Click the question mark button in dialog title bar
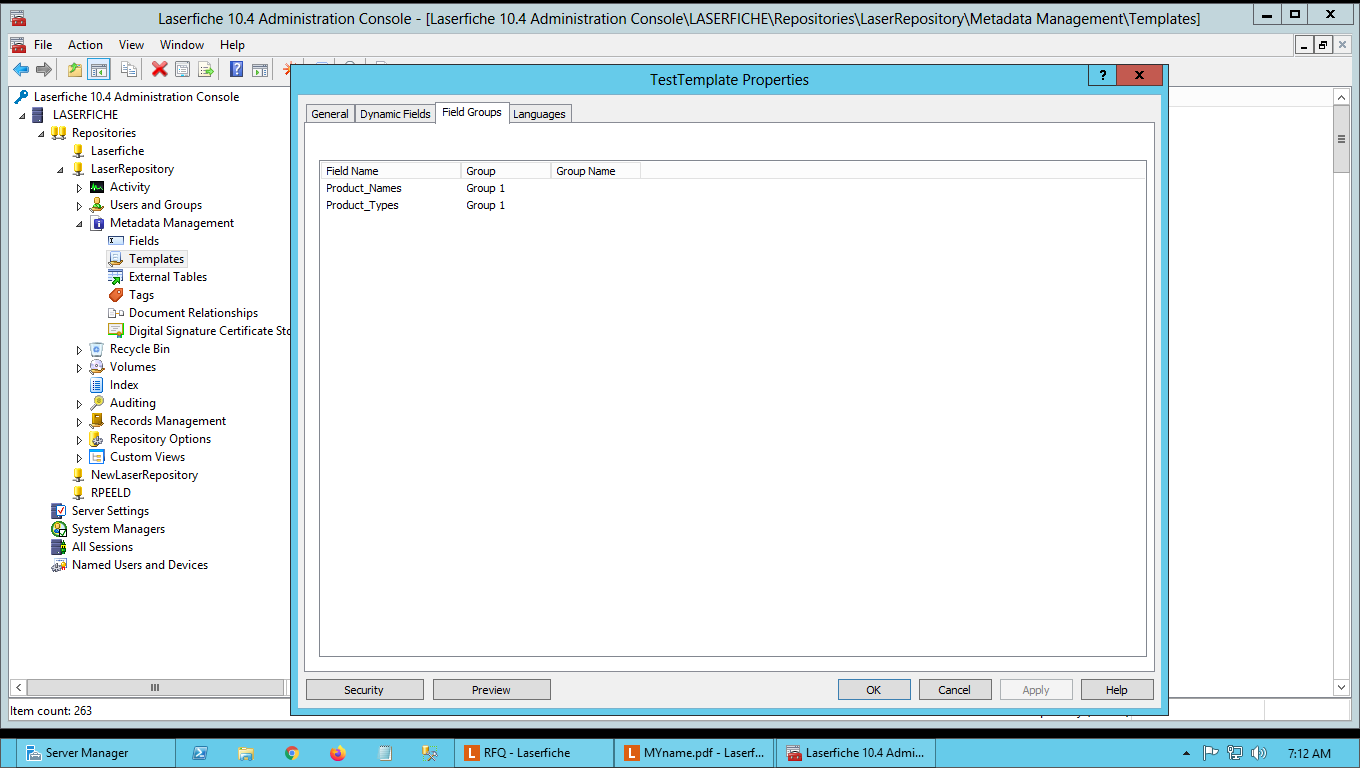Image resolution: width=1360 pixels, height=768 pixels. [1102, 76]
